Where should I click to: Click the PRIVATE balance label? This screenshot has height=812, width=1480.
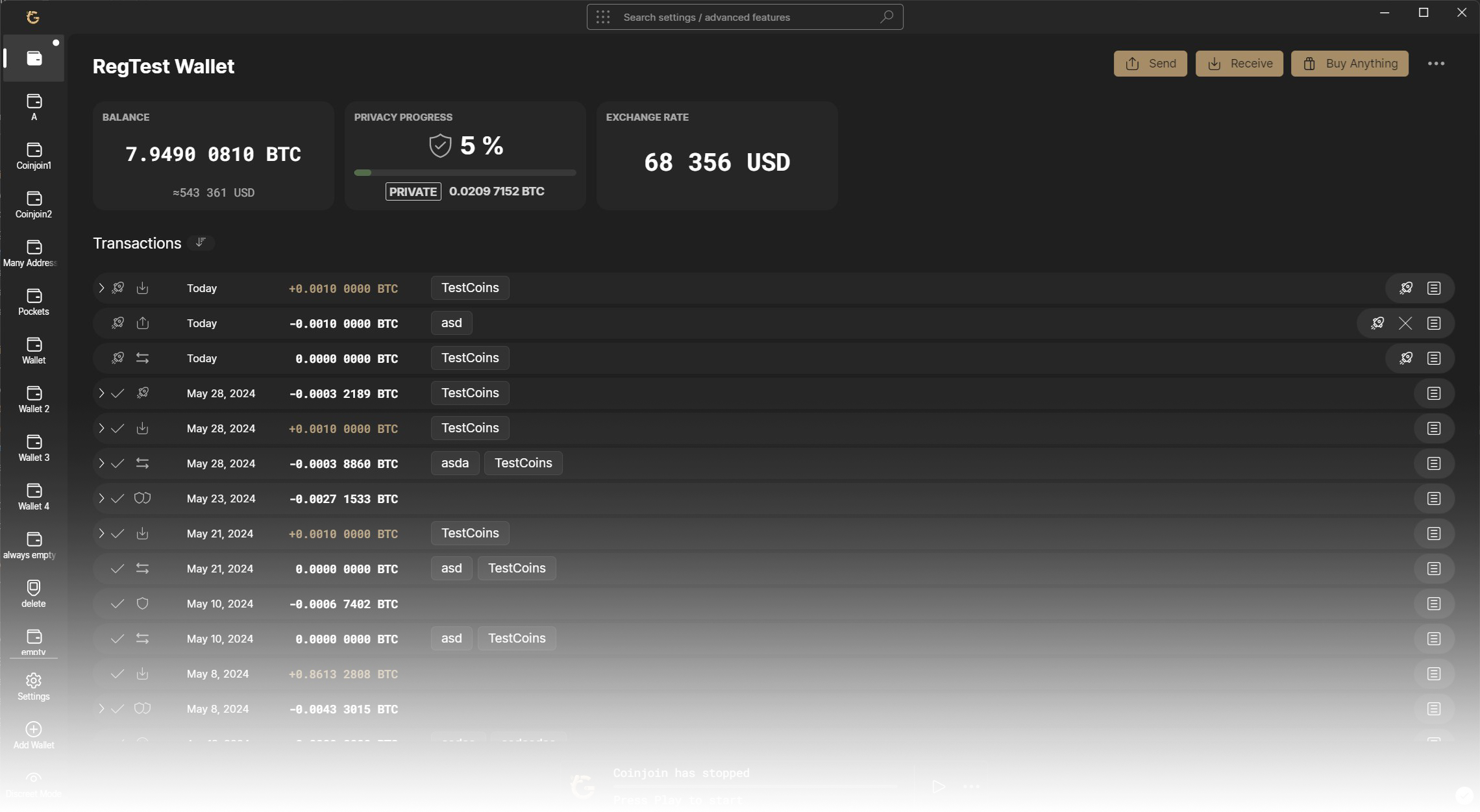[413, 191]
